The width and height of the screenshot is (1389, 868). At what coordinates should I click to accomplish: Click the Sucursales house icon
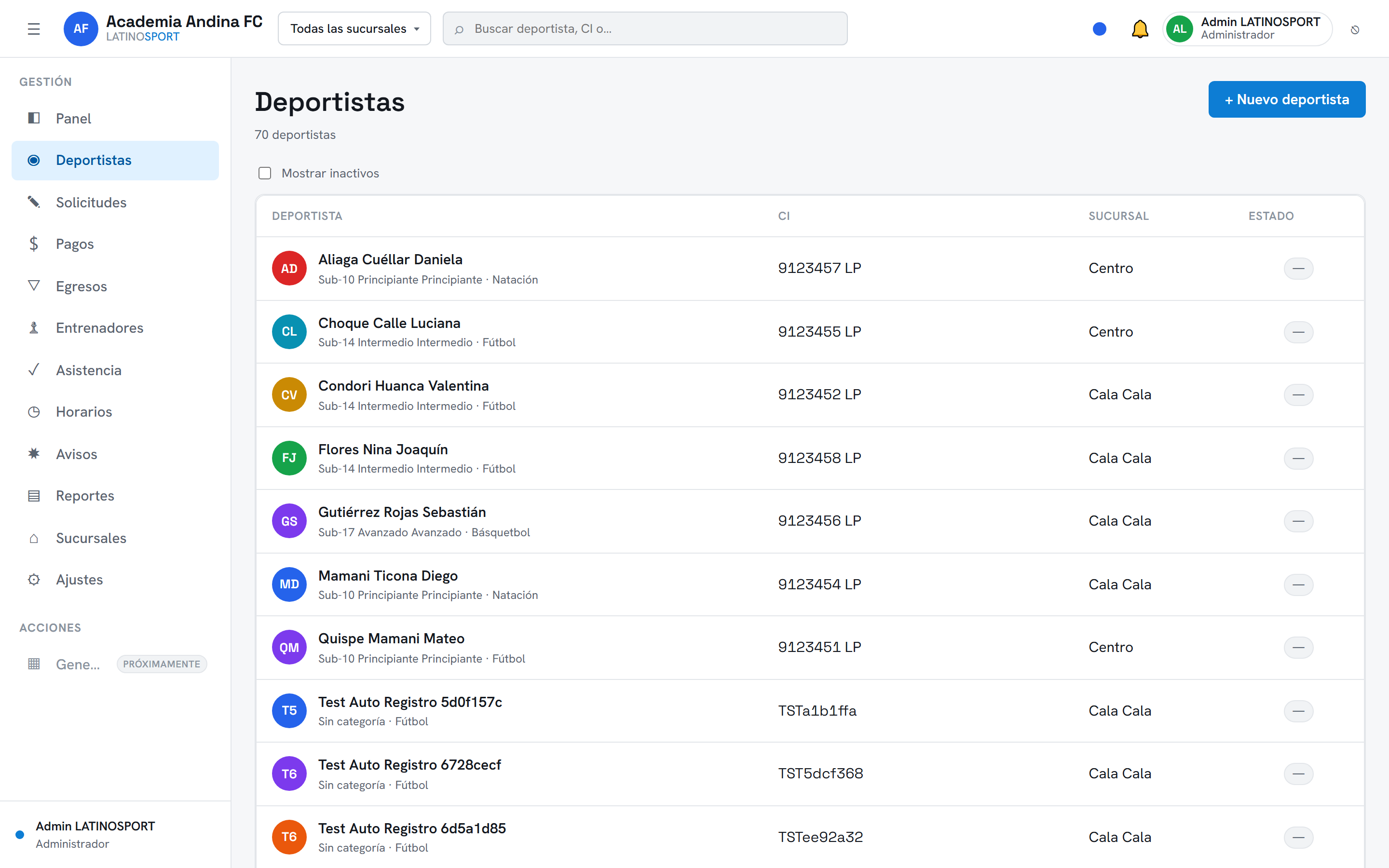[34, 538]
